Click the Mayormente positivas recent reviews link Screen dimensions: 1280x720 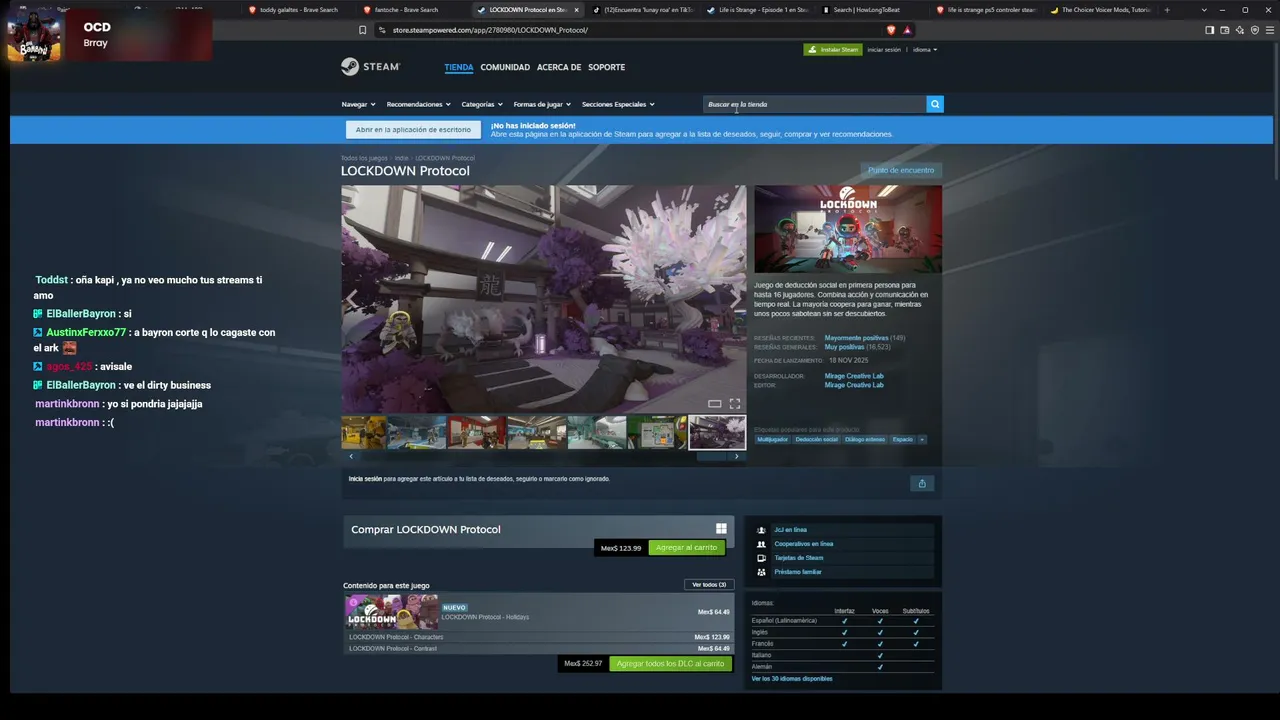[856, 338]
